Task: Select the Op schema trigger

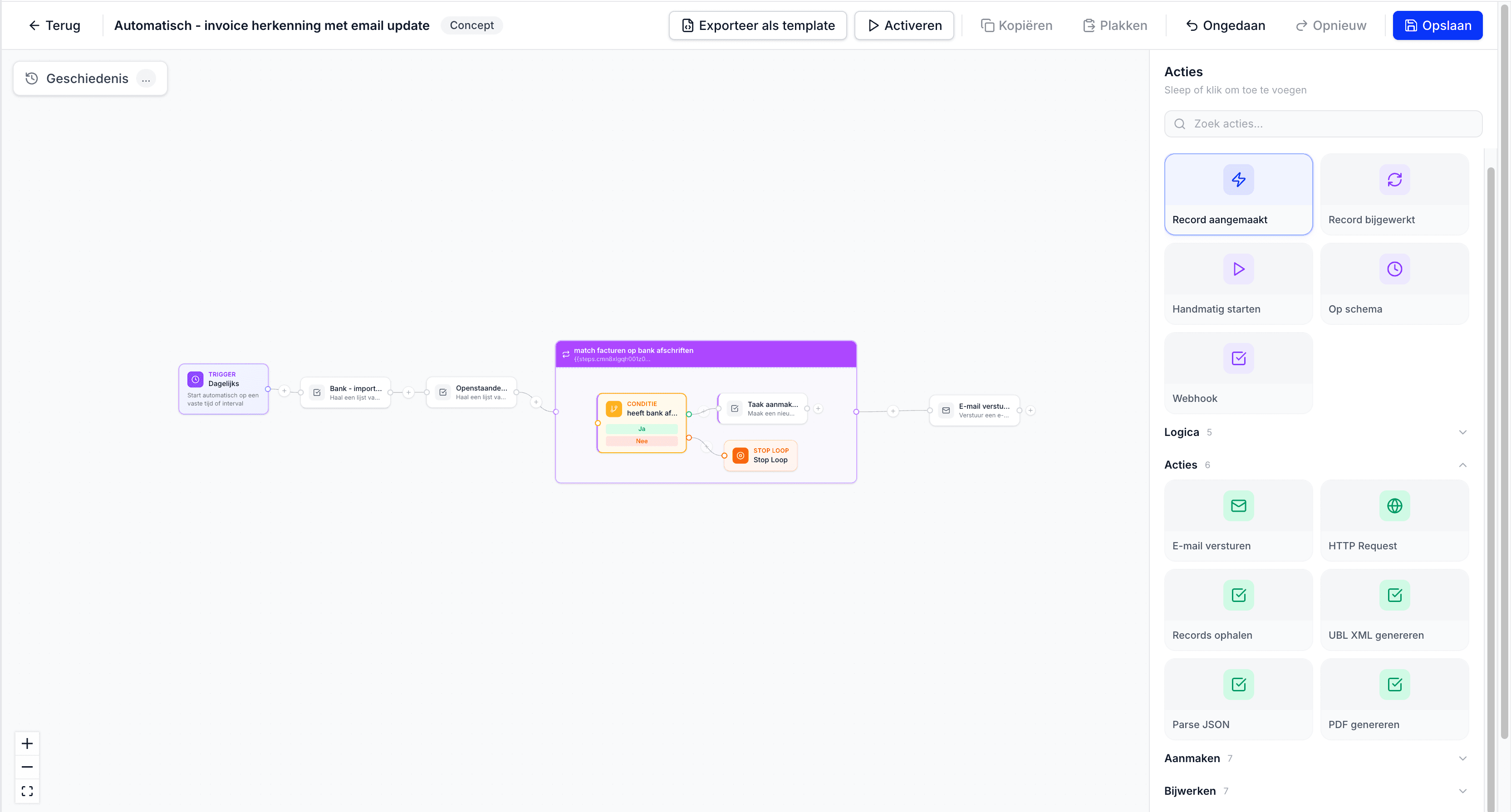Action: click(x=1395, y=284)
